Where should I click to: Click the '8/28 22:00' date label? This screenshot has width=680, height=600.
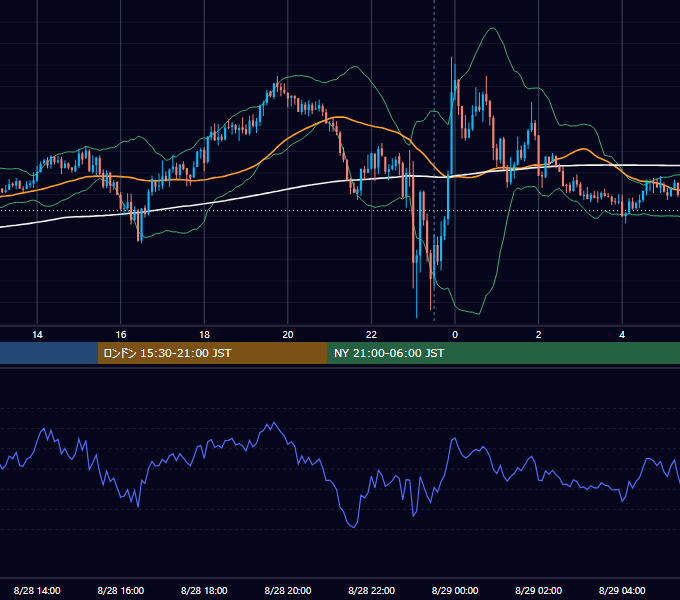tap(372, 590)
